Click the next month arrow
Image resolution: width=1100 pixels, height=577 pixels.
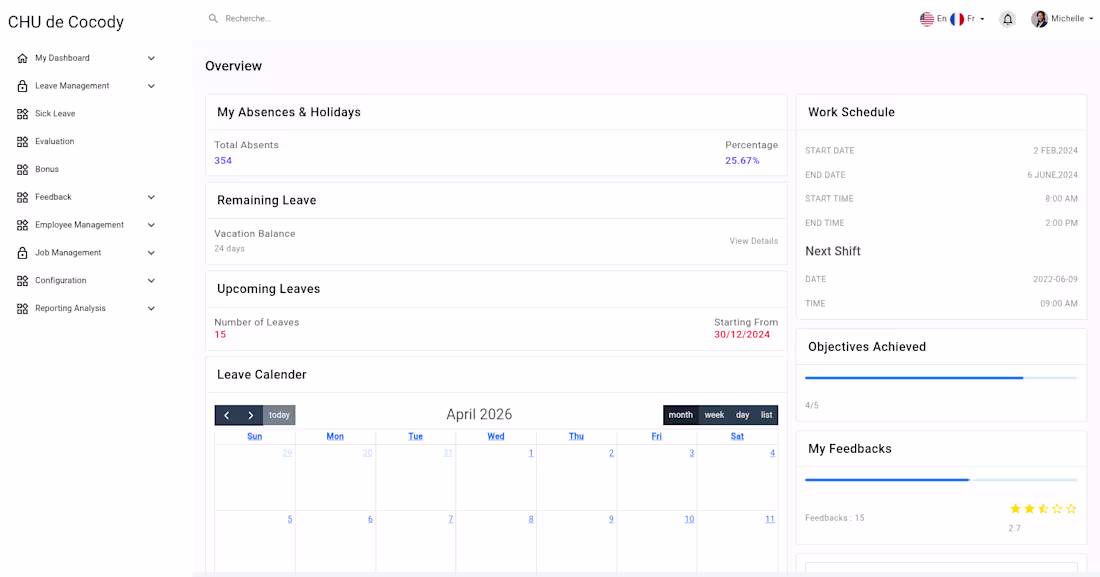251,414
